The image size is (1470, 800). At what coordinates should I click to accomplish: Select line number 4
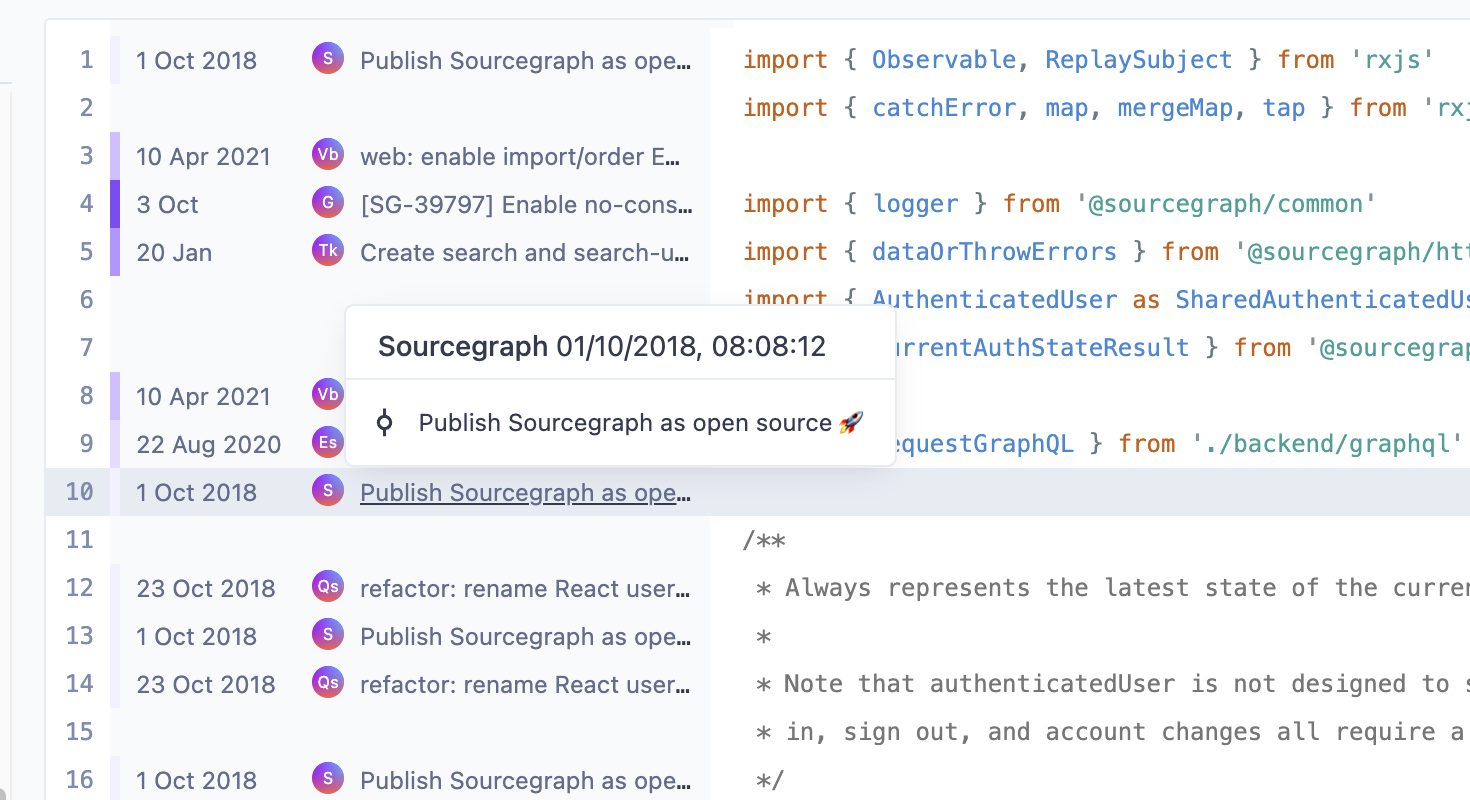pos(86,204)
